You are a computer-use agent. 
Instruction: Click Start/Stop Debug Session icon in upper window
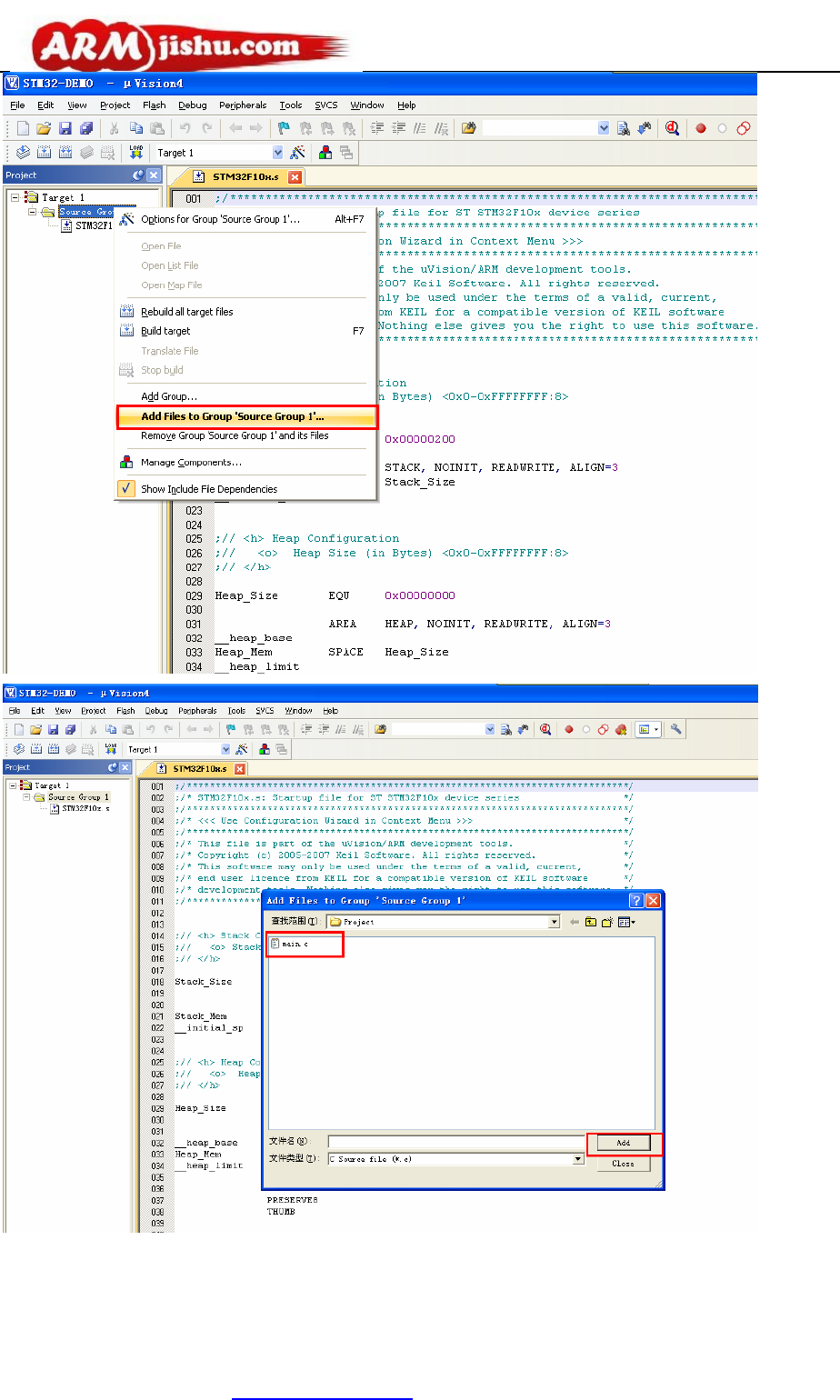(672, 128)
